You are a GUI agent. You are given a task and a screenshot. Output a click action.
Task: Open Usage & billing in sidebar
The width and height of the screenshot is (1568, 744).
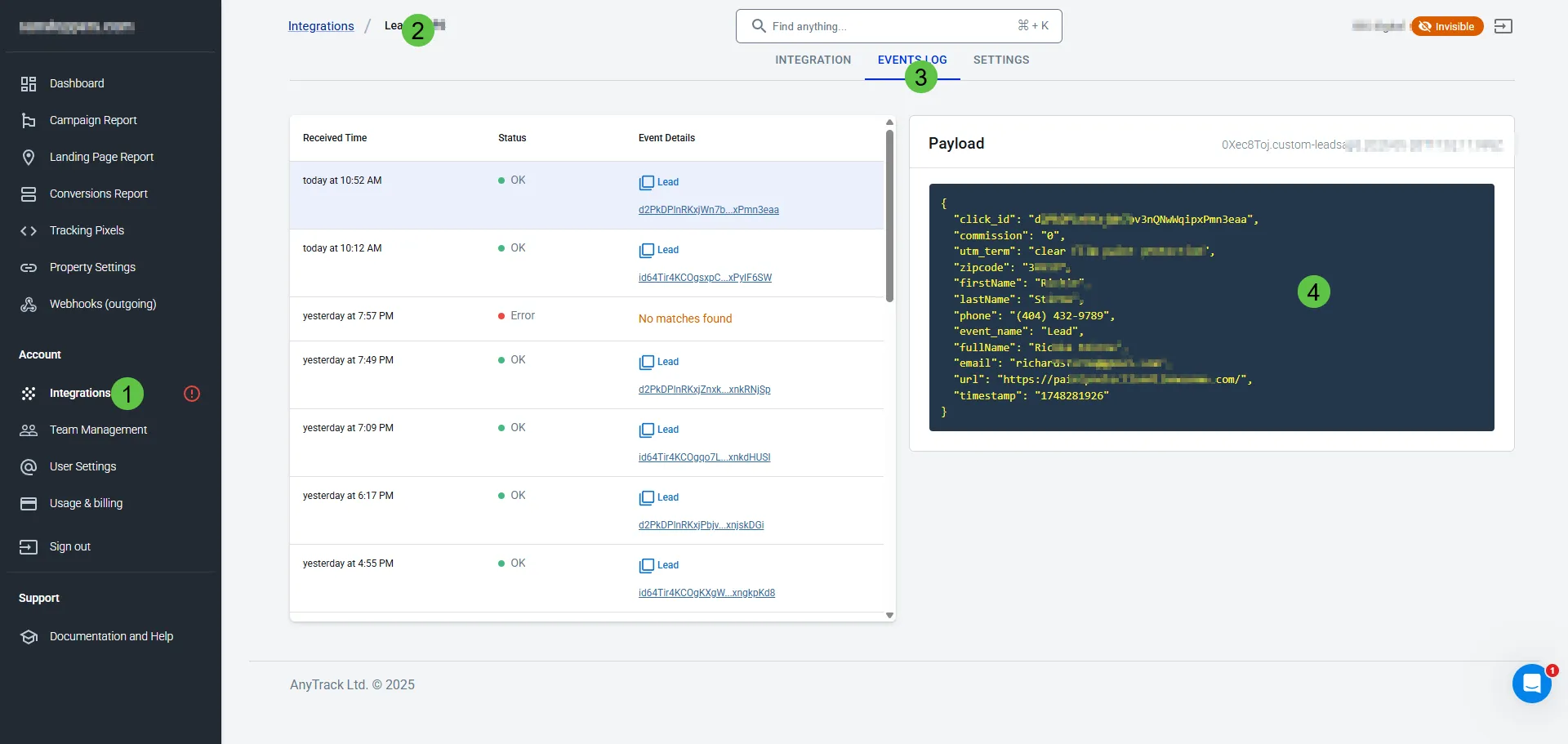86,503
